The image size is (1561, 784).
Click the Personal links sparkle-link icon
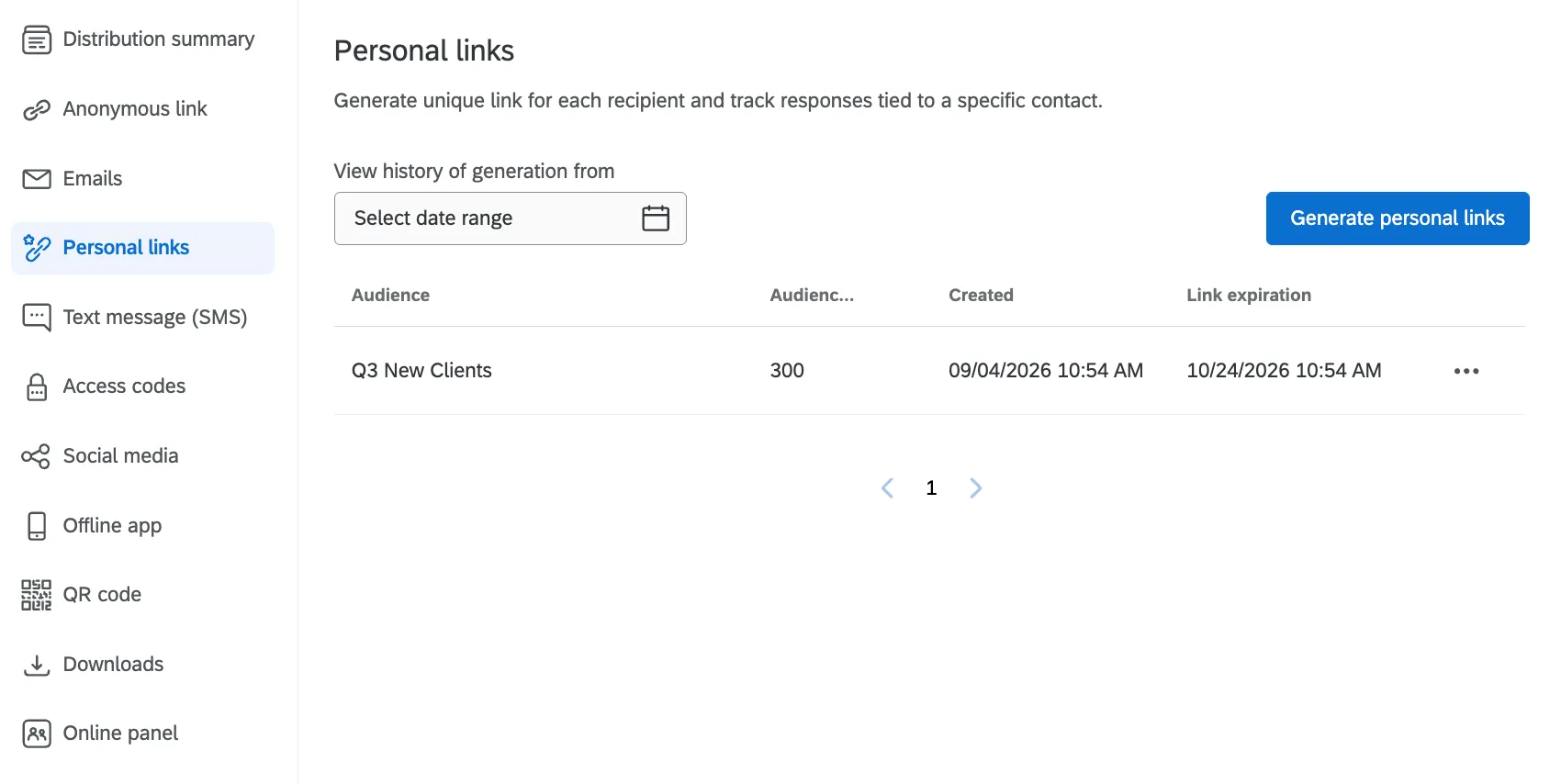click(37, 248)
